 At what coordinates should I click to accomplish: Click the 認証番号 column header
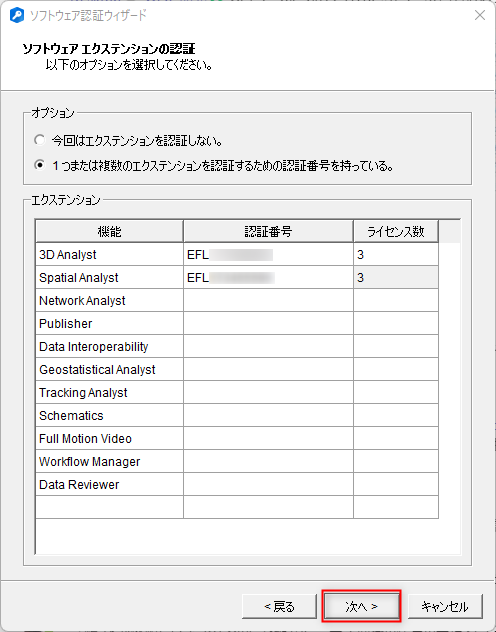tap(268, 231)
